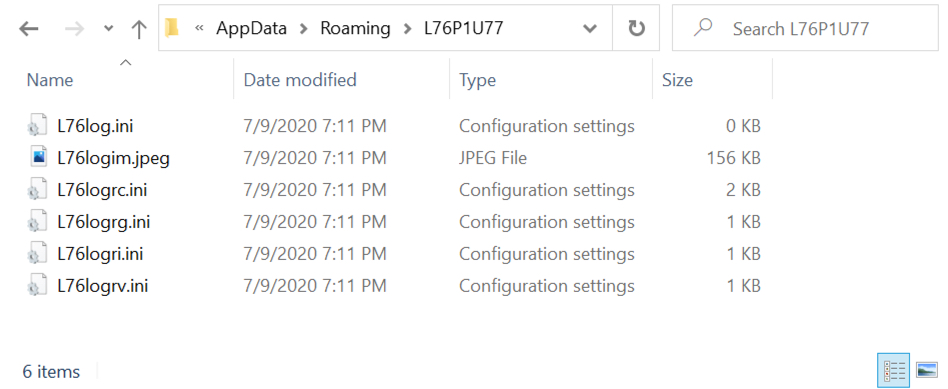Refresh the L76P1U77 folder view
This screenshot has width=948, height=389.
[x=636, y=28]
